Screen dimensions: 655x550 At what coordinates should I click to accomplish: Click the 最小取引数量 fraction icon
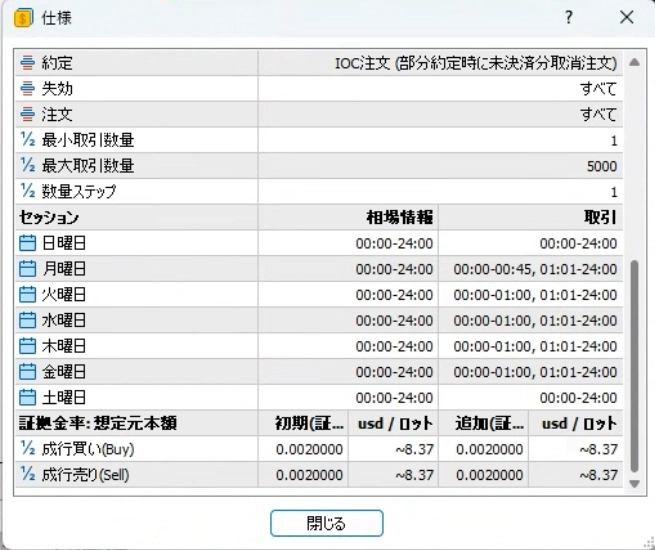[28, 140]
